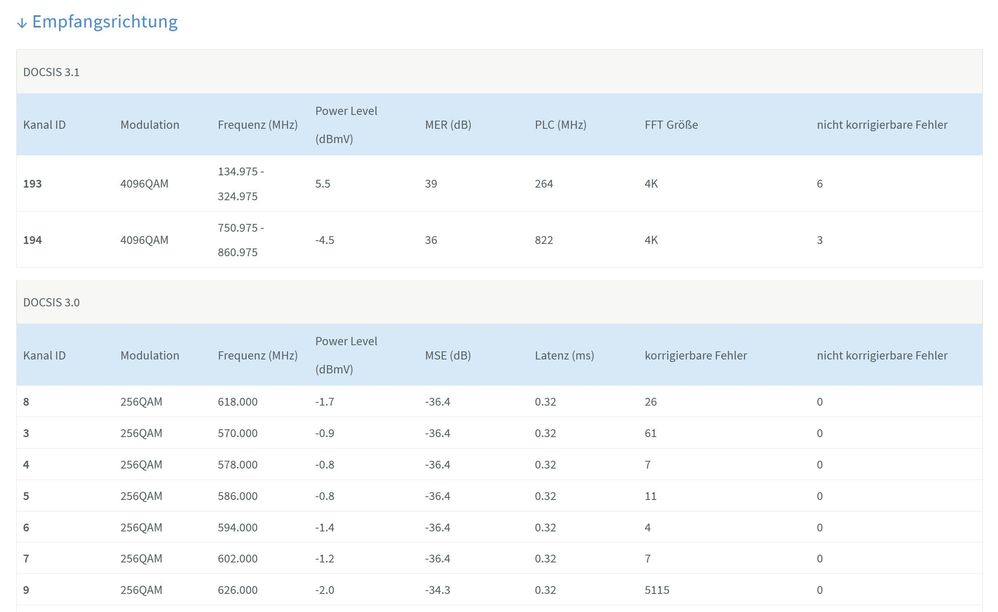Click the 5115 correctable errors value
998x612 pixels.
(657, 590)
